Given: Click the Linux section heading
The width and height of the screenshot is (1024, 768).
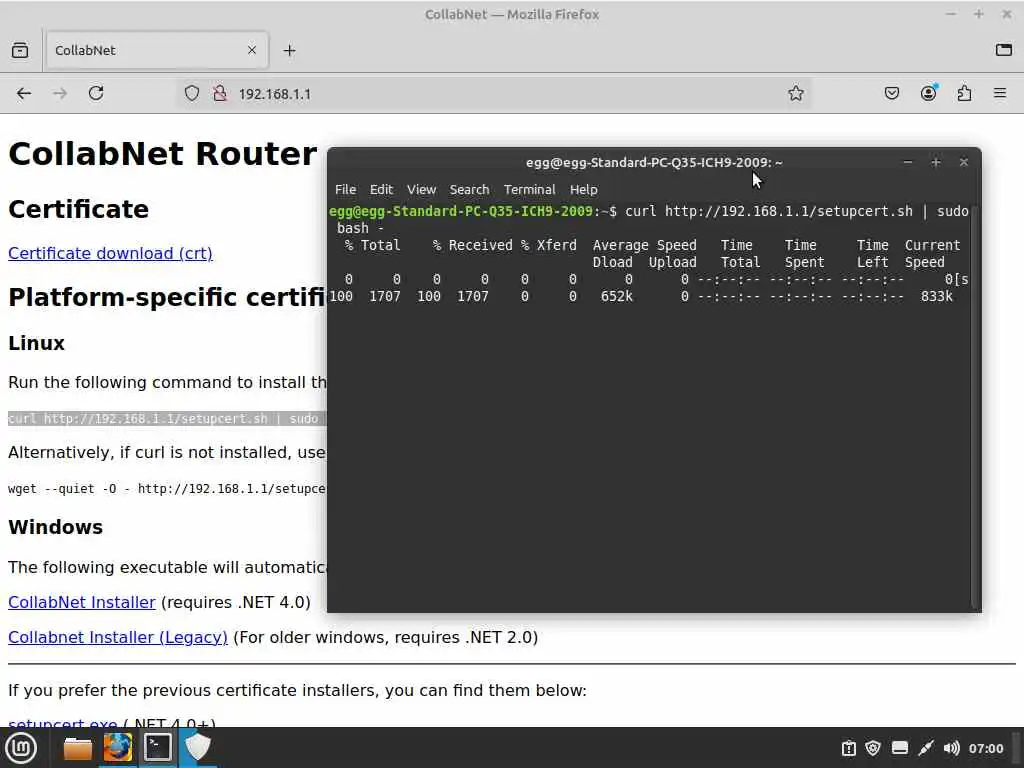Looking at the screenshot, I should 37,343.
